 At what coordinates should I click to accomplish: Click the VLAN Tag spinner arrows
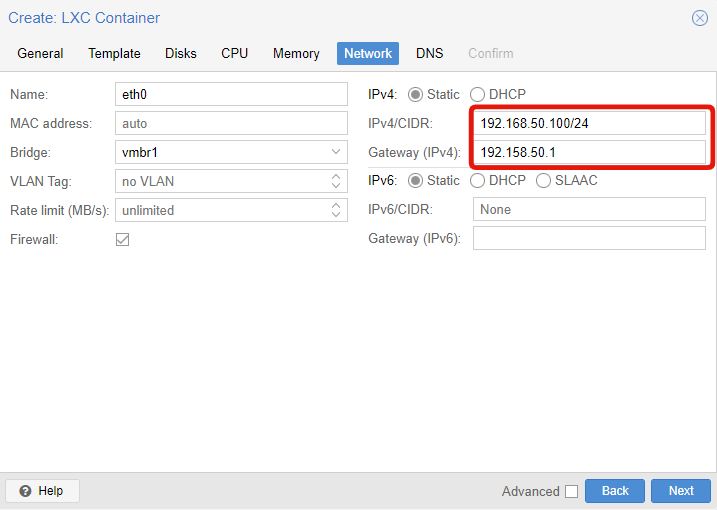336,181
